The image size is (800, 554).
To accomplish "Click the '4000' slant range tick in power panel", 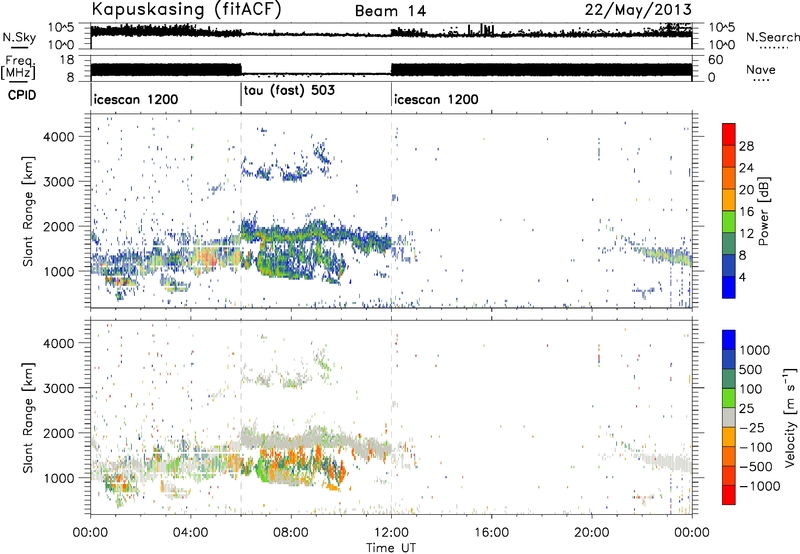I will pos(59,137).
